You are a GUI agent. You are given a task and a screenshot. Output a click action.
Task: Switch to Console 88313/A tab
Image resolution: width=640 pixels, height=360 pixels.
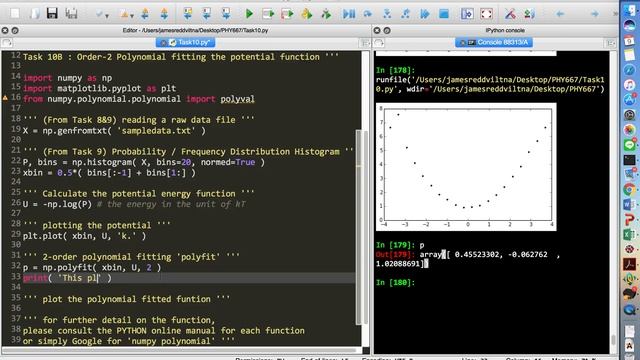493,42
